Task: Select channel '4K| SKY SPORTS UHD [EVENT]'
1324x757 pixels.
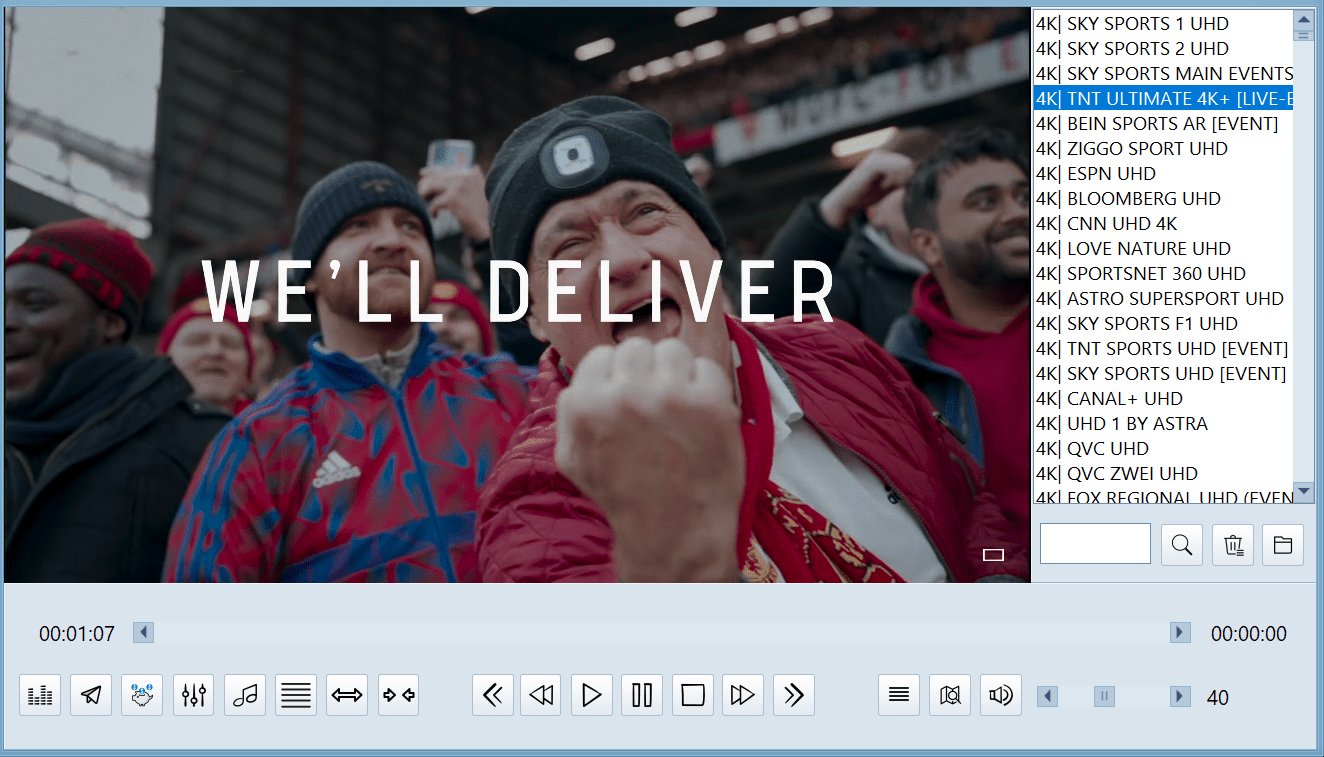Action: (x=1163, y=373)
